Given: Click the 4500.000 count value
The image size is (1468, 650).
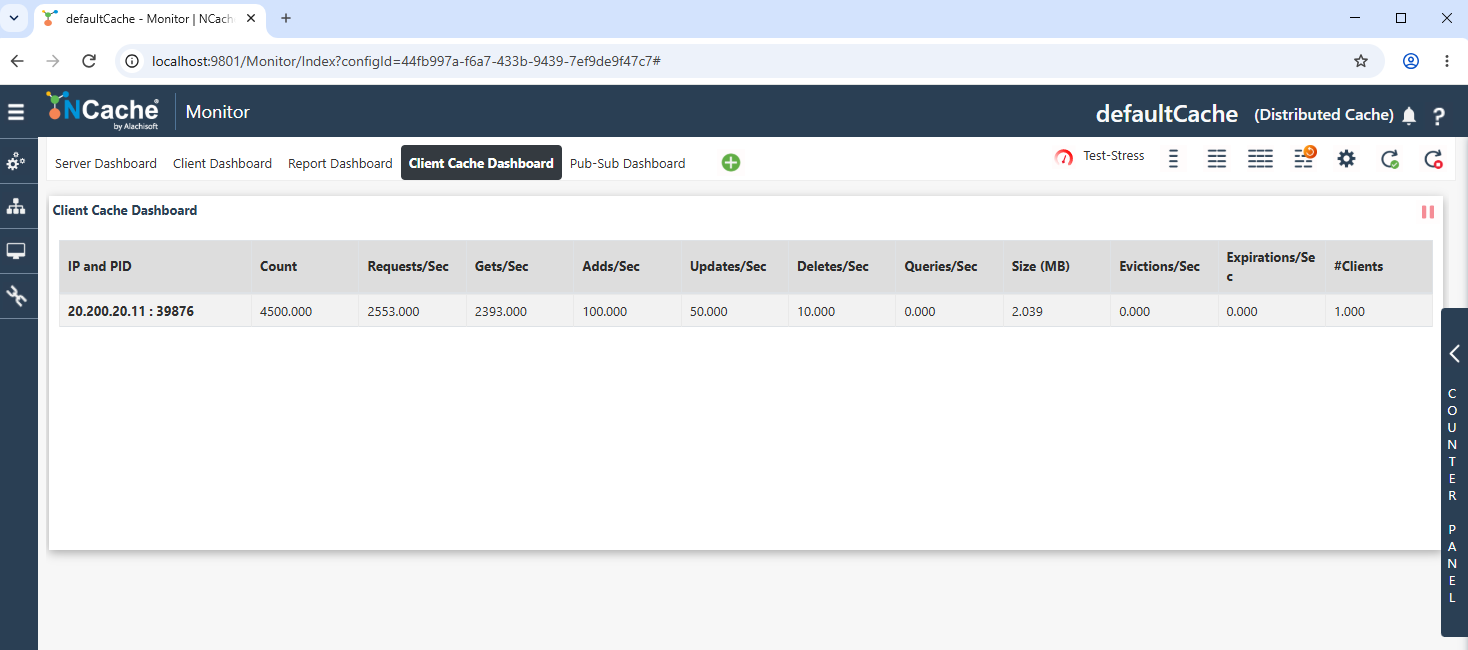Looking at the screenshot, I should [286, 312].
